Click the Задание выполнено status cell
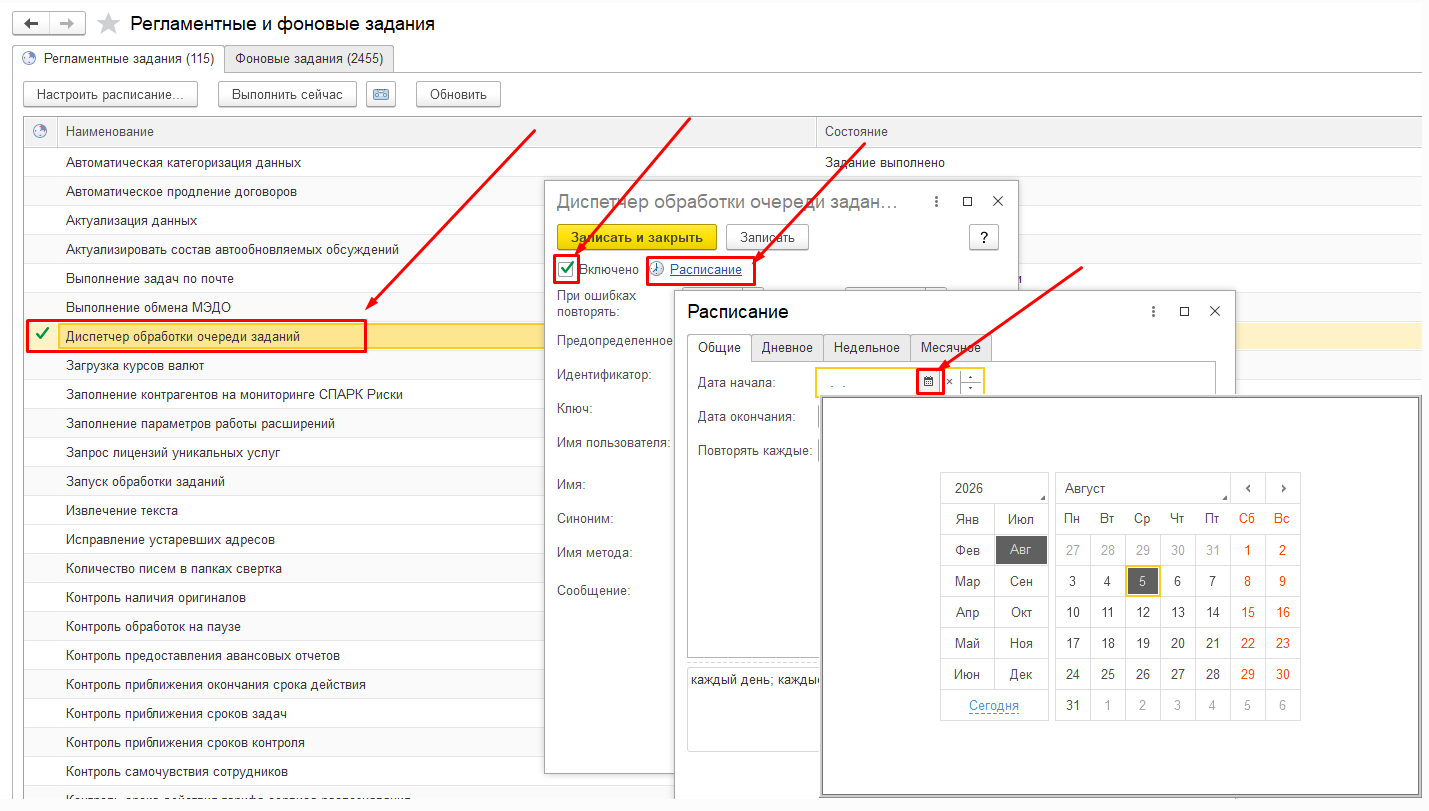The height and width of the screenshot is (811, 1429). [1119, 162]
